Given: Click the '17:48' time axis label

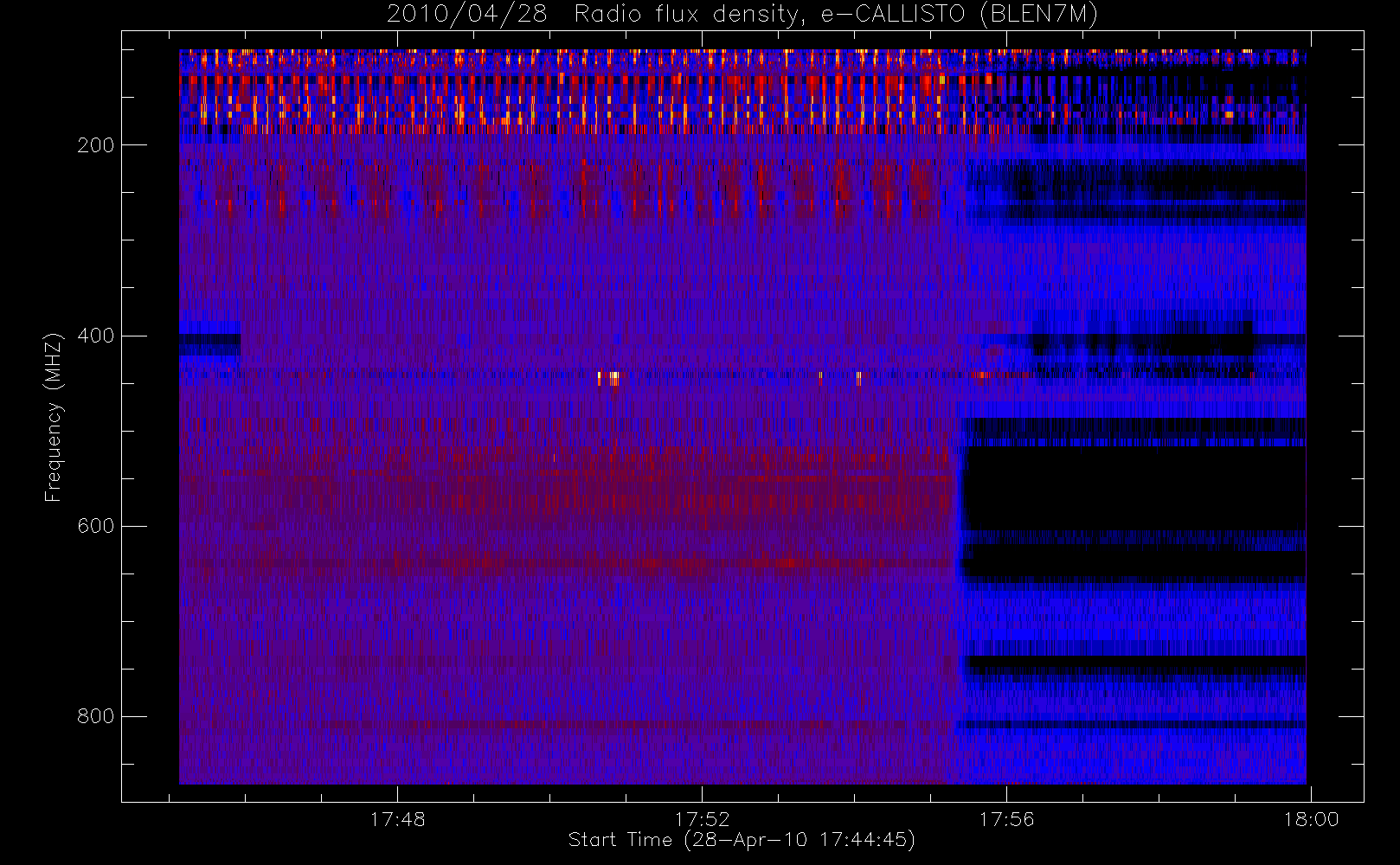Looking at the screenshot, I should (x=397, y=819).
